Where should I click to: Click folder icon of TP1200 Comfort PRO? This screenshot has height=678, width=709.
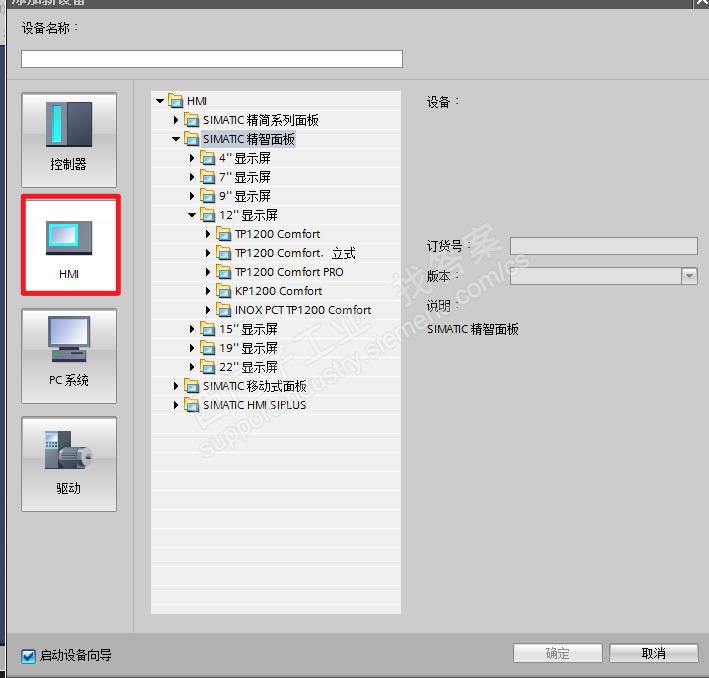click(223, 272)
